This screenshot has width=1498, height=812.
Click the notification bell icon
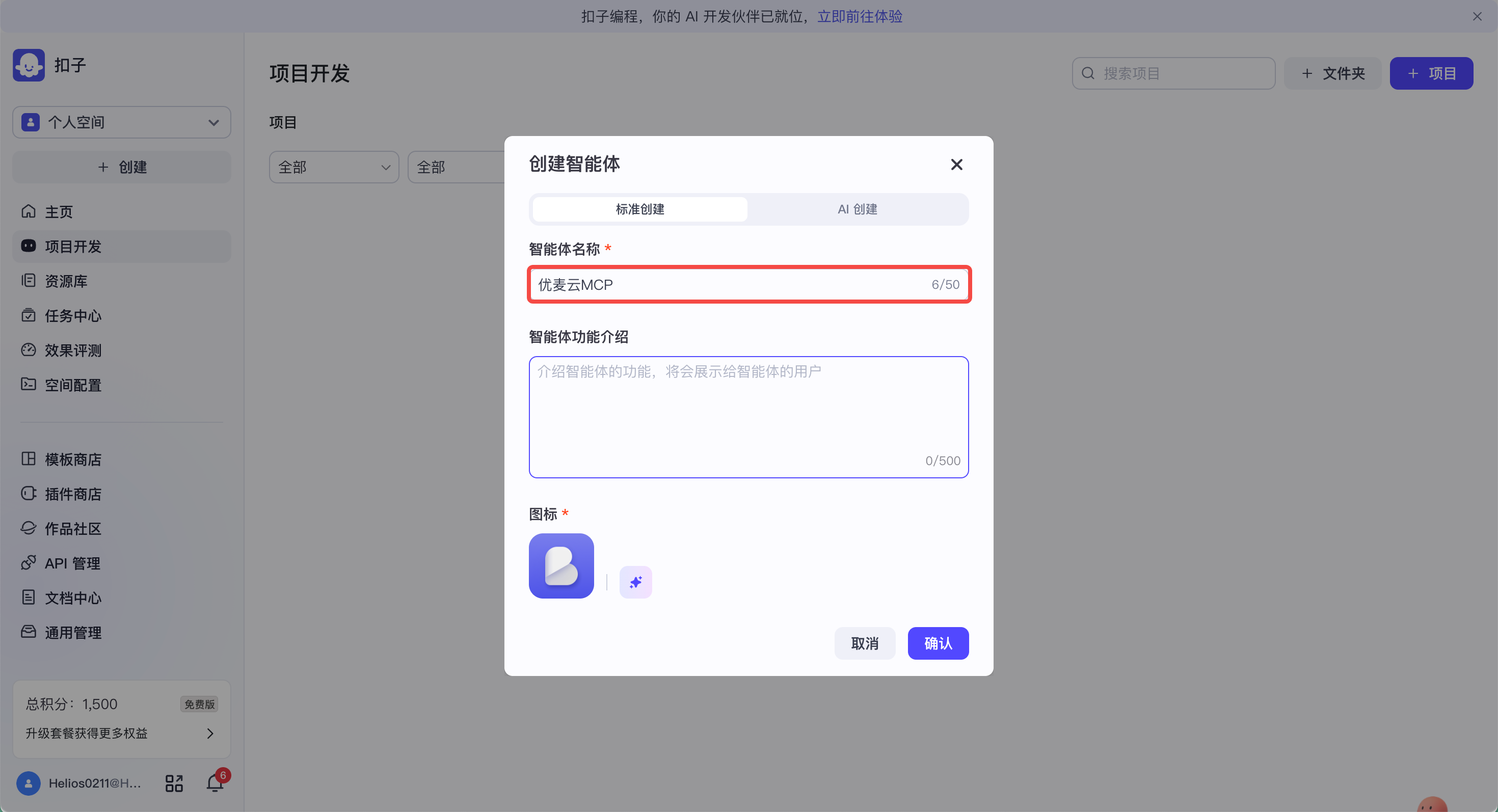tap(215, 783)
